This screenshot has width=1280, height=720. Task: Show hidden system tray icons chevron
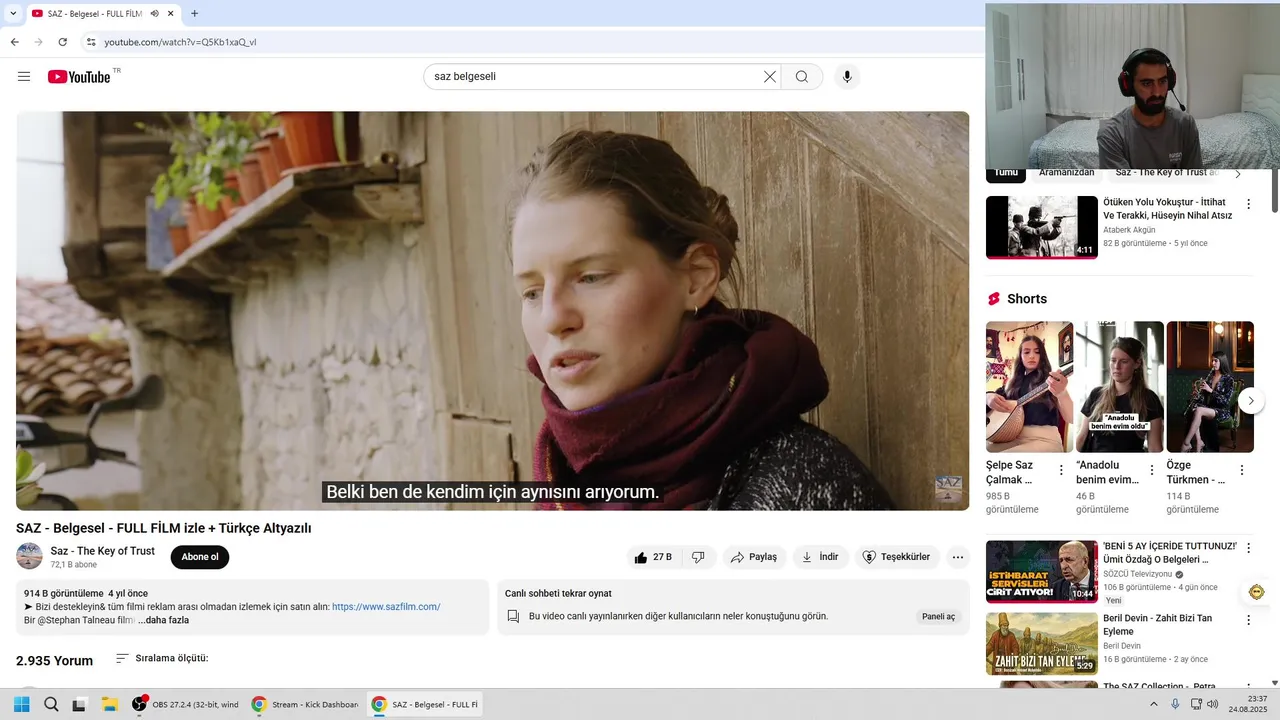pyautogui.click(x=1153, y=704)
